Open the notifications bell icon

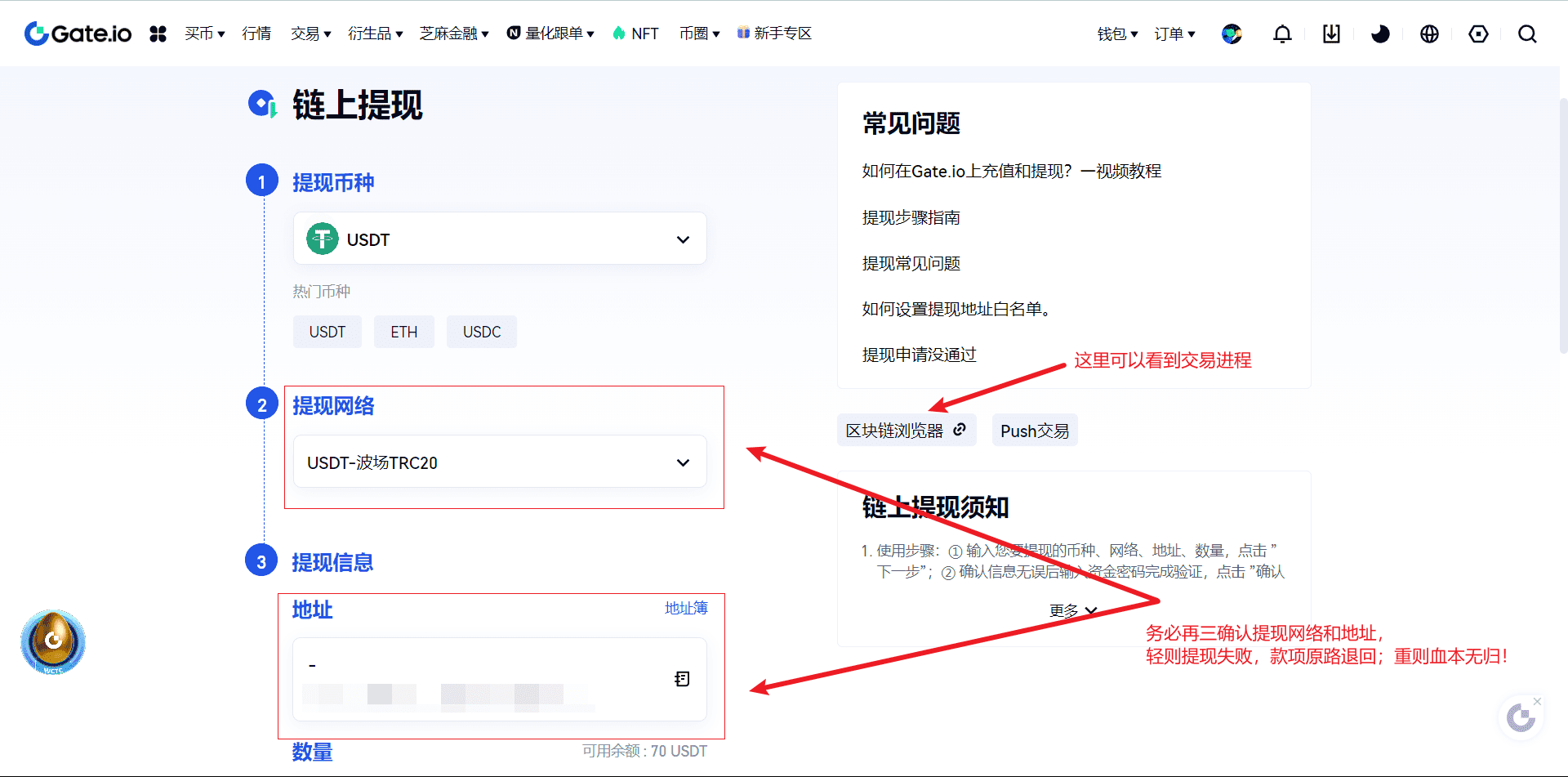[x=1282, y=33]
